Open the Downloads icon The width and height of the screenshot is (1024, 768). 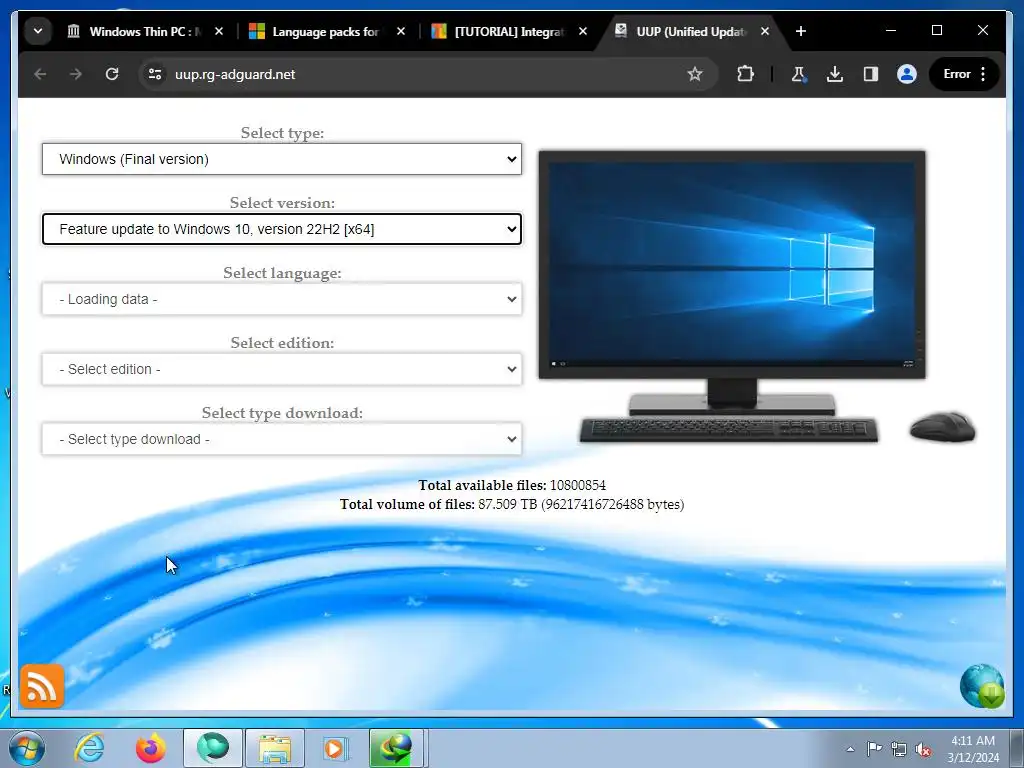(835, 74)
